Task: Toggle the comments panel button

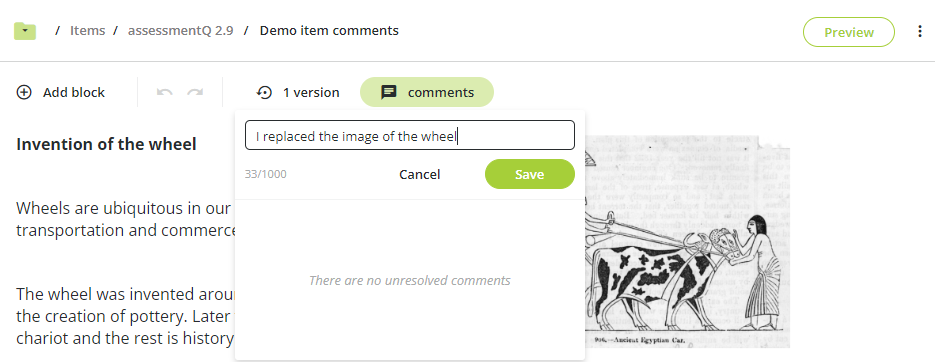Action: [x=427, y=92]
